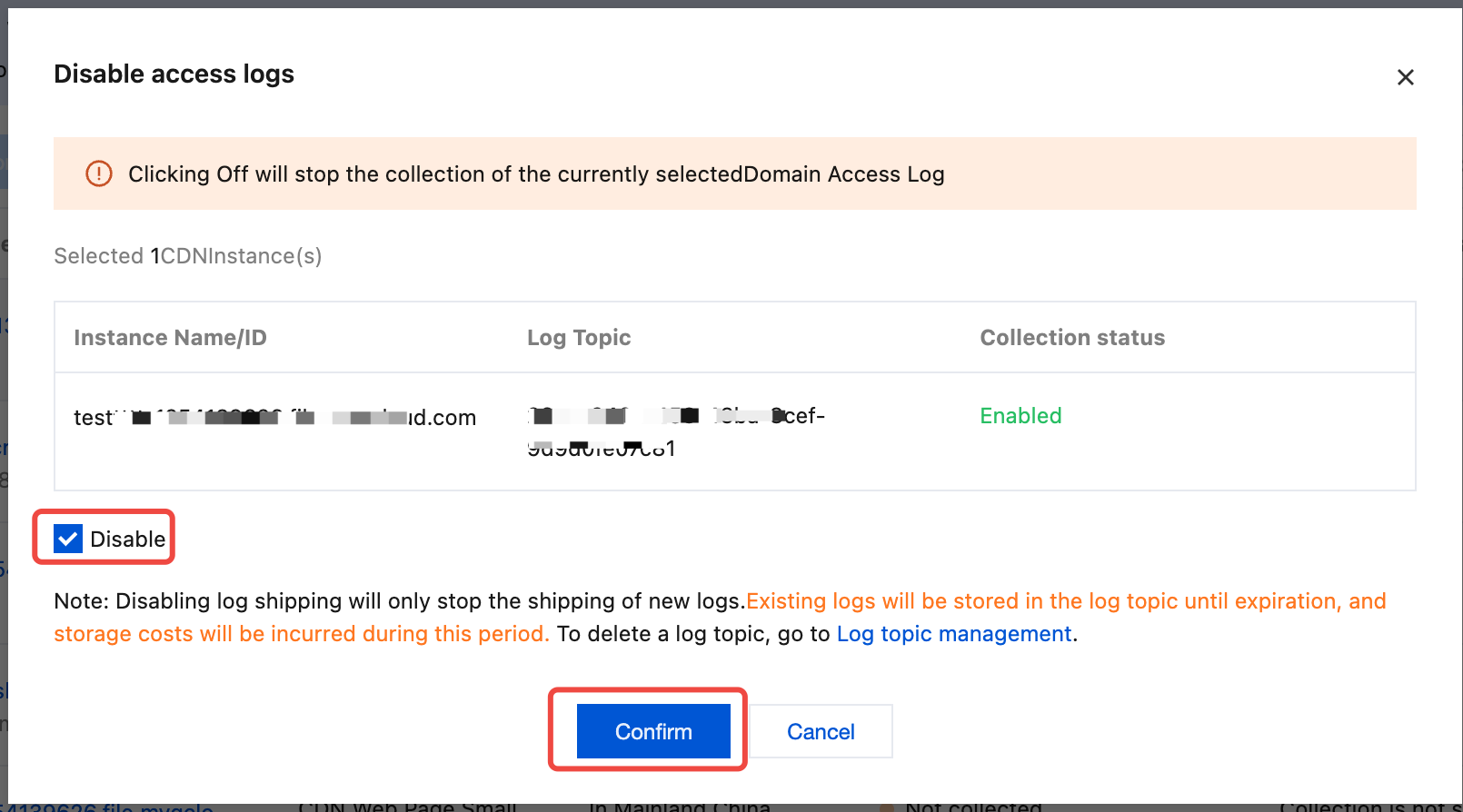This screenshot has height=812, width=1463.
Task: Select the Log Topic column header
Action: [579, 338]
